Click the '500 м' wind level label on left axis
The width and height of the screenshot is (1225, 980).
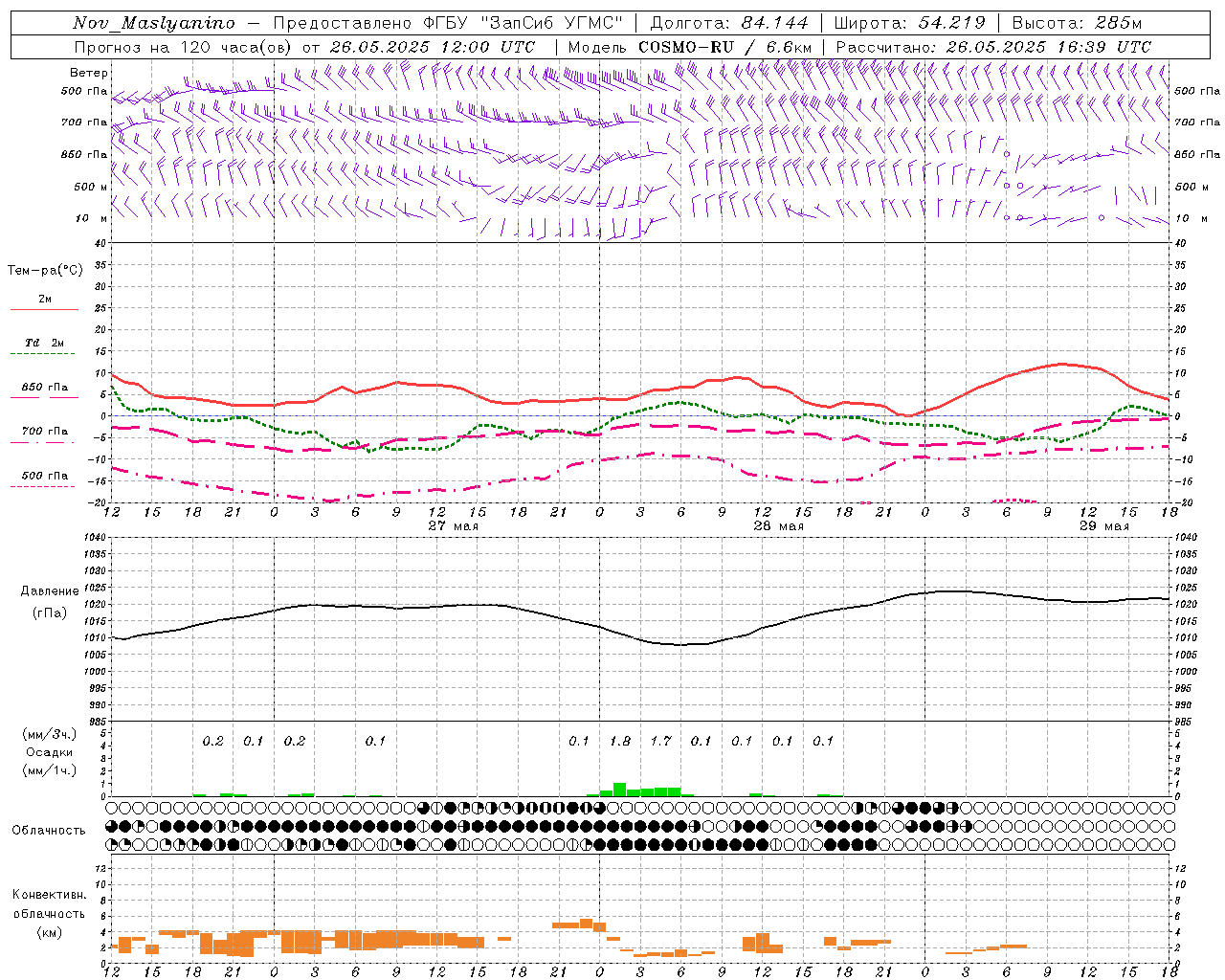tap(91, 188)
